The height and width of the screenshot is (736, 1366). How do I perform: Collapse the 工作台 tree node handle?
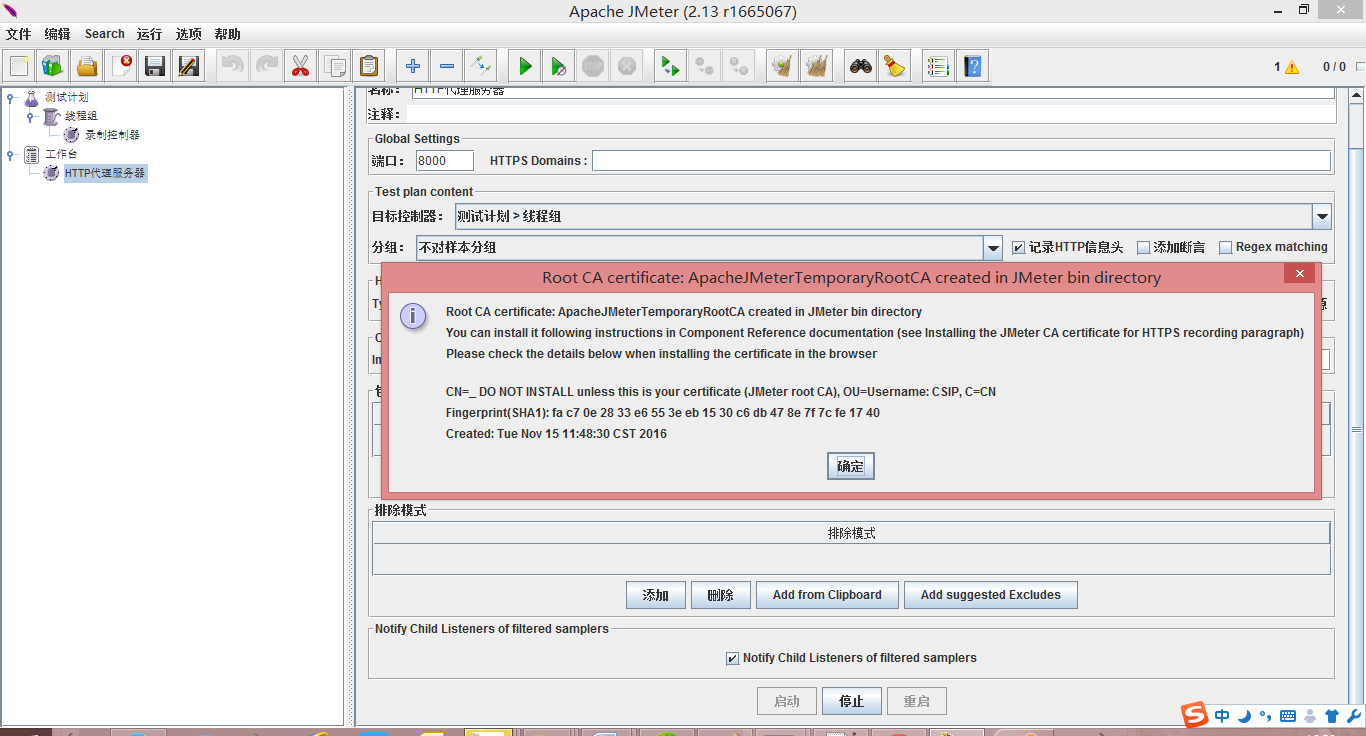[x=10, y=154]
